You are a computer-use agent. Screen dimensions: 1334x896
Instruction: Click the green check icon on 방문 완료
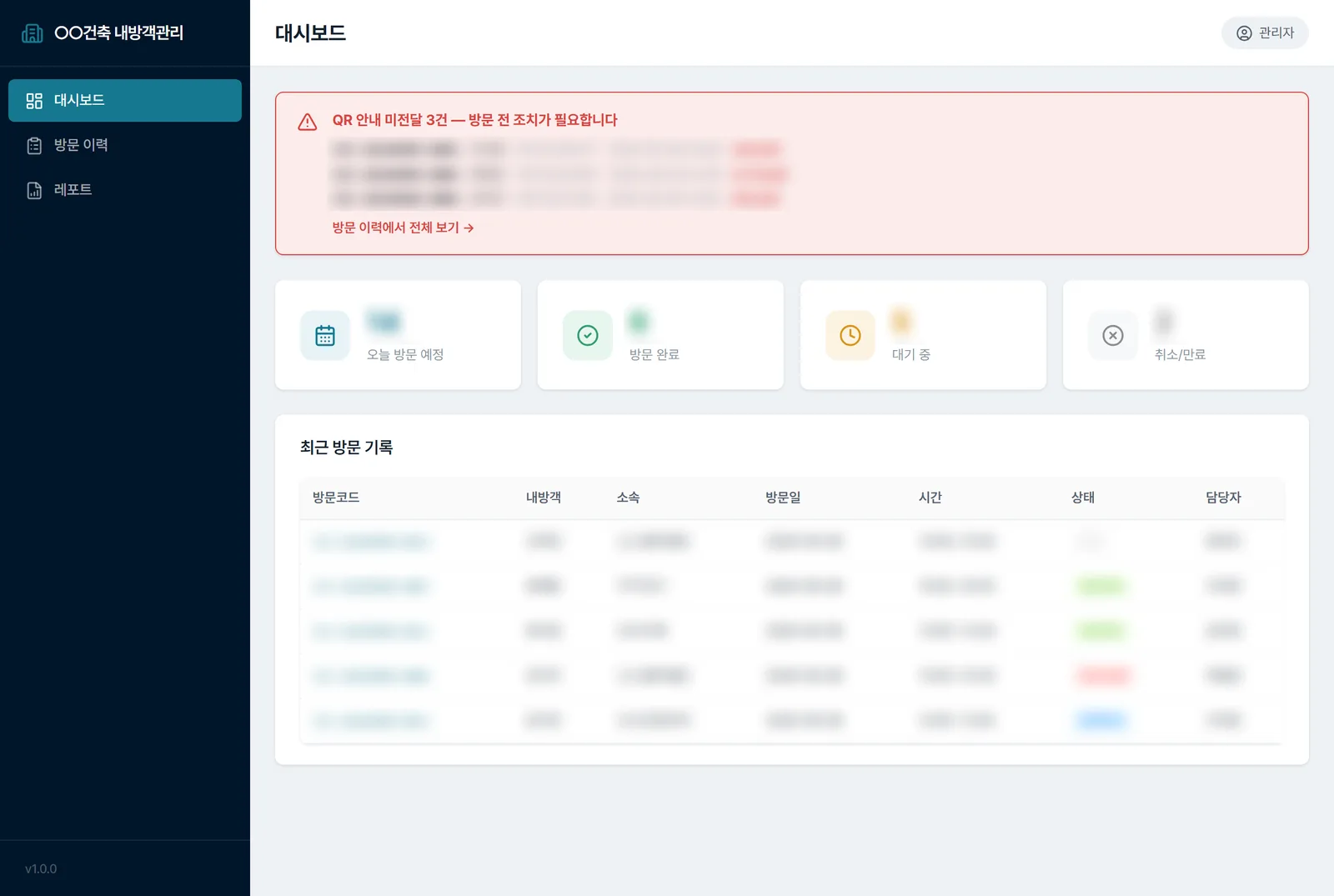coord(588,336)
